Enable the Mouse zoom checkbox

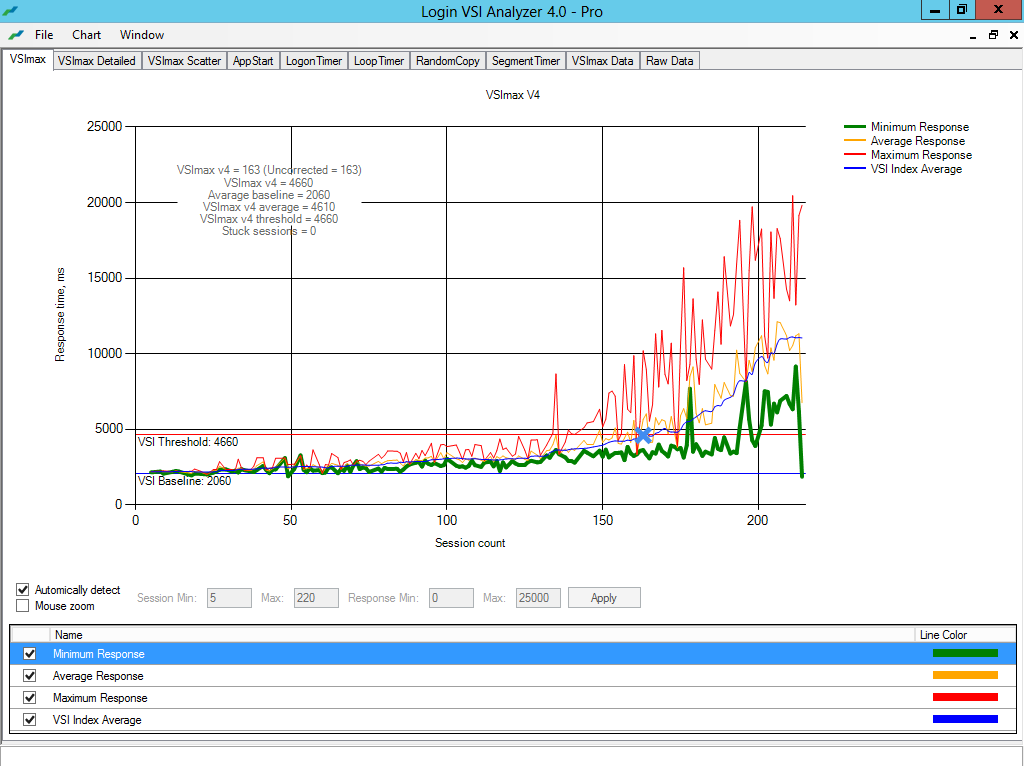(x=23, y=606)
